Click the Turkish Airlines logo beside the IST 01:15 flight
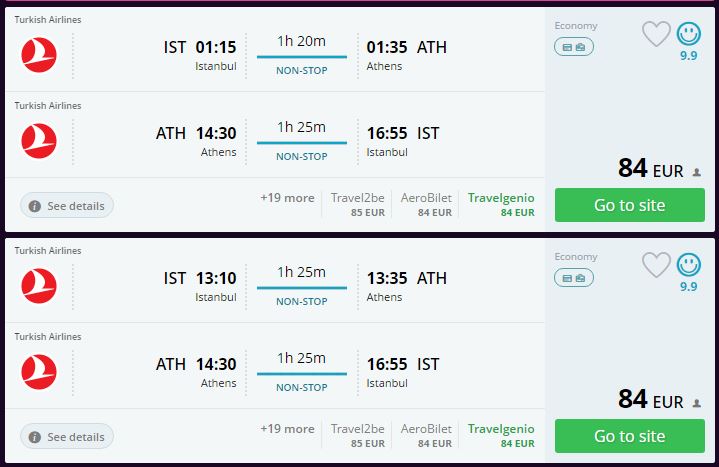Screen dimensions: 719x467 [x=39, y=54]
